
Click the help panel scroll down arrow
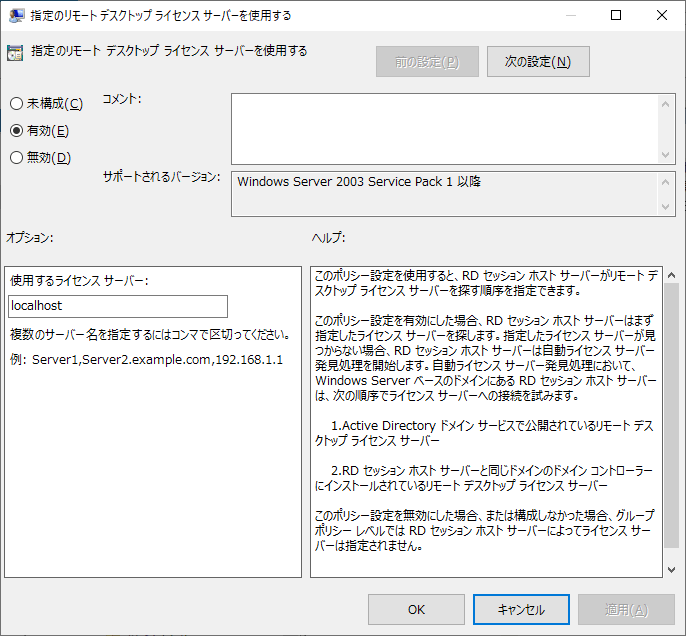(672, 570)
